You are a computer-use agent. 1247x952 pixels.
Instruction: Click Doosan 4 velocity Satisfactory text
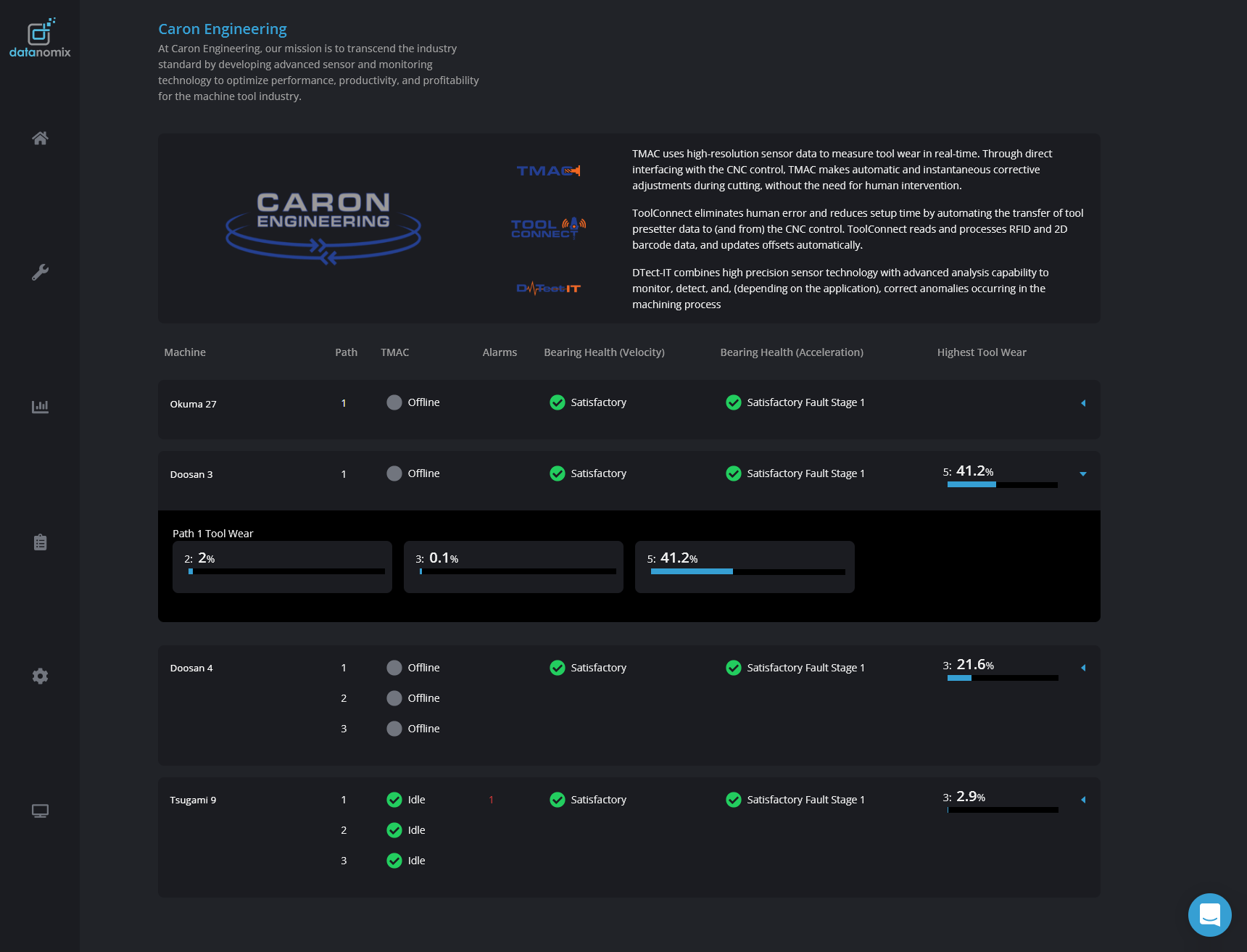(598, 668)
